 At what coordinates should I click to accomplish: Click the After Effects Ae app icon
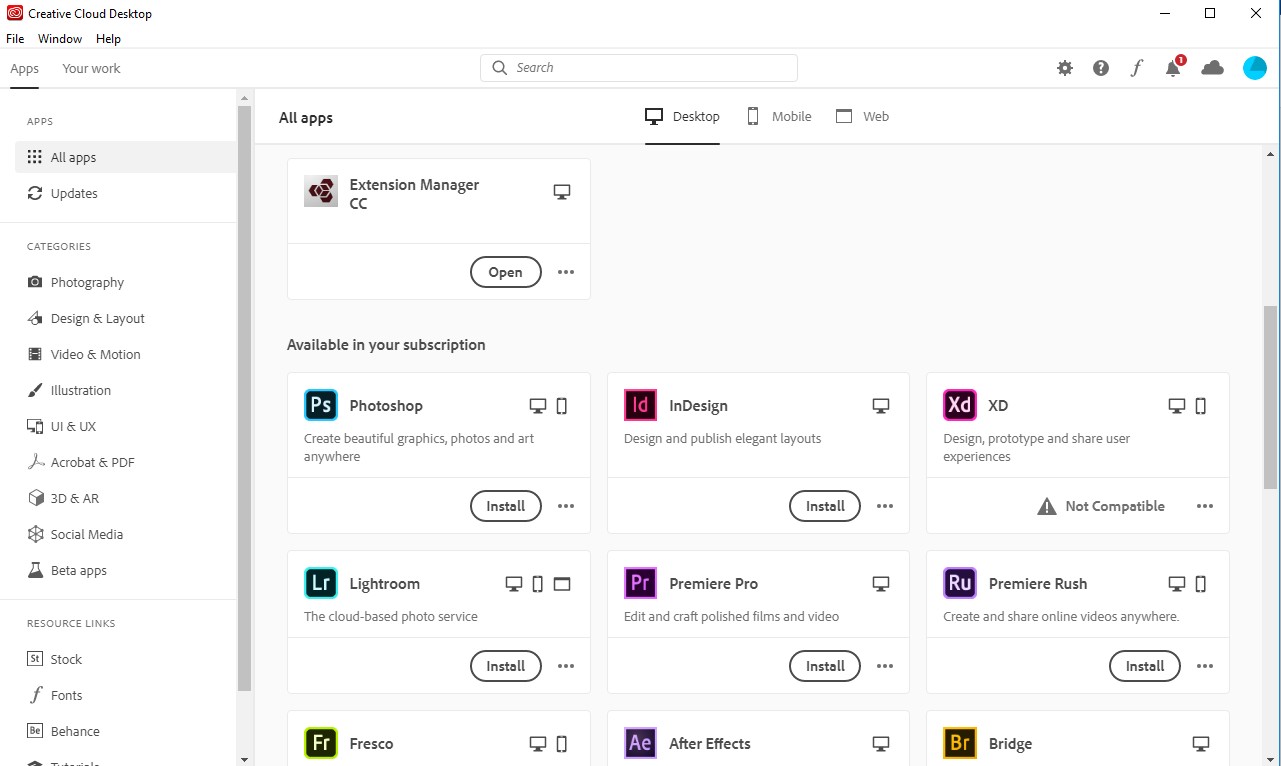tap(641, 743)
